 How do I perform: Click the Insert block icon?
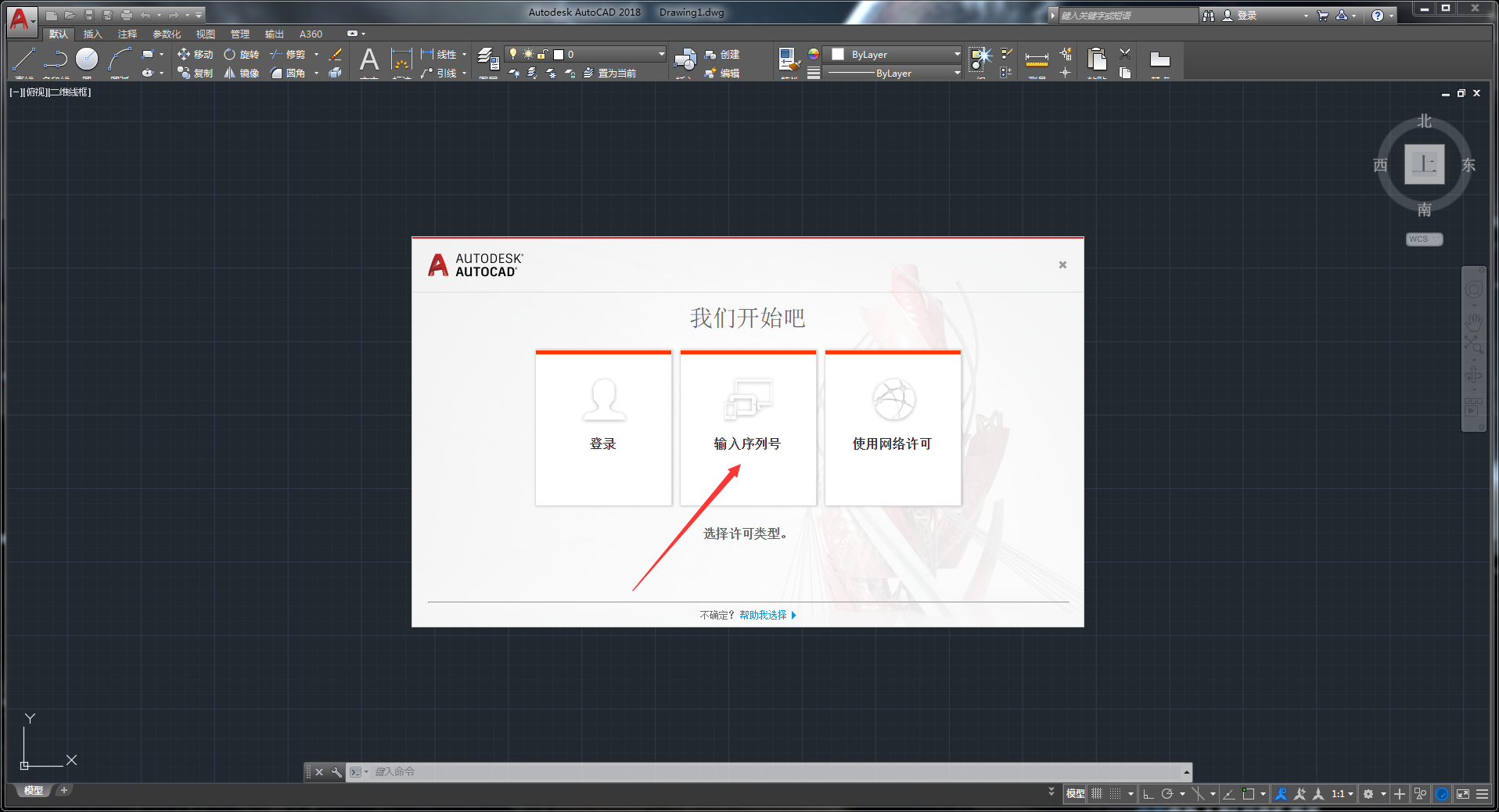point(685,59)
